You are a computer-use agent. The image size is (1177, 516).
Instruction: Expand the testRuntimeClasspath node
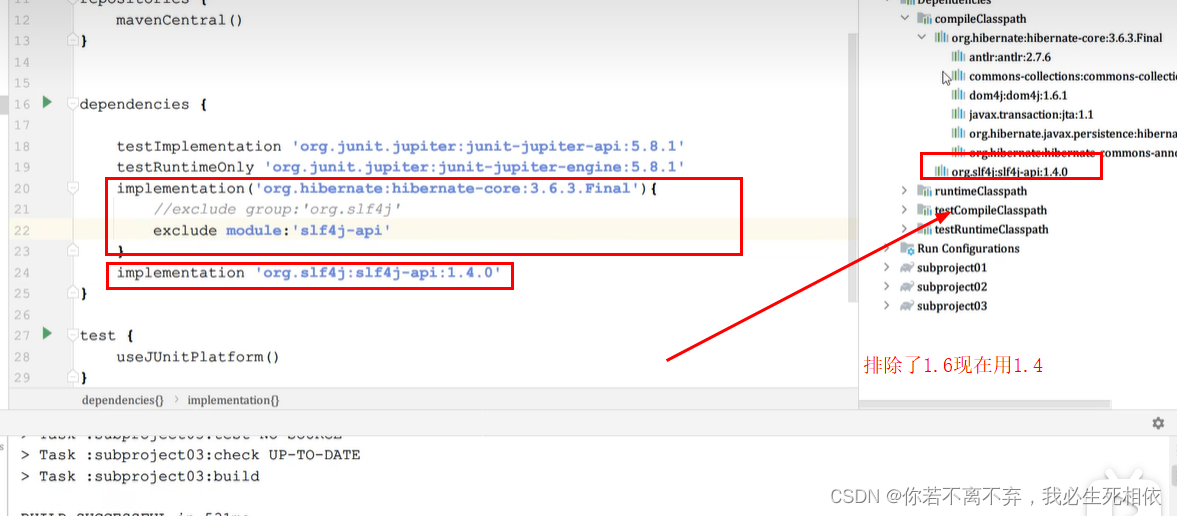coord(905,229)
